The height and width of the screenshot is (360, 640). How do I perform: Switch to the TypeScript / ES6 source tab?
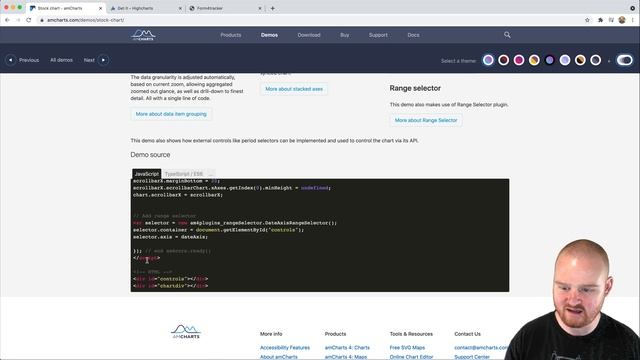pyautogui.click(x=184, y=174)
